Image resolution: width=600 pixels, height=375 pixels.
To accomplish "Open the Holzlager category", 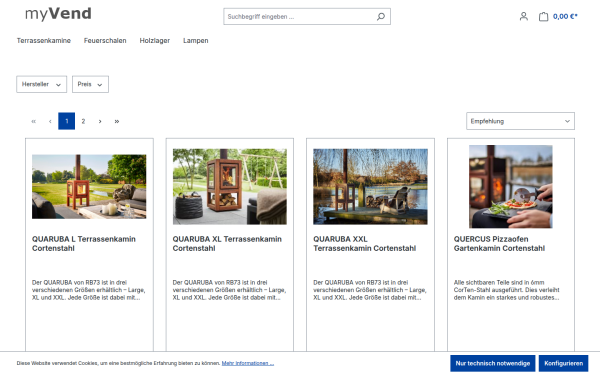I will [155, 41].
